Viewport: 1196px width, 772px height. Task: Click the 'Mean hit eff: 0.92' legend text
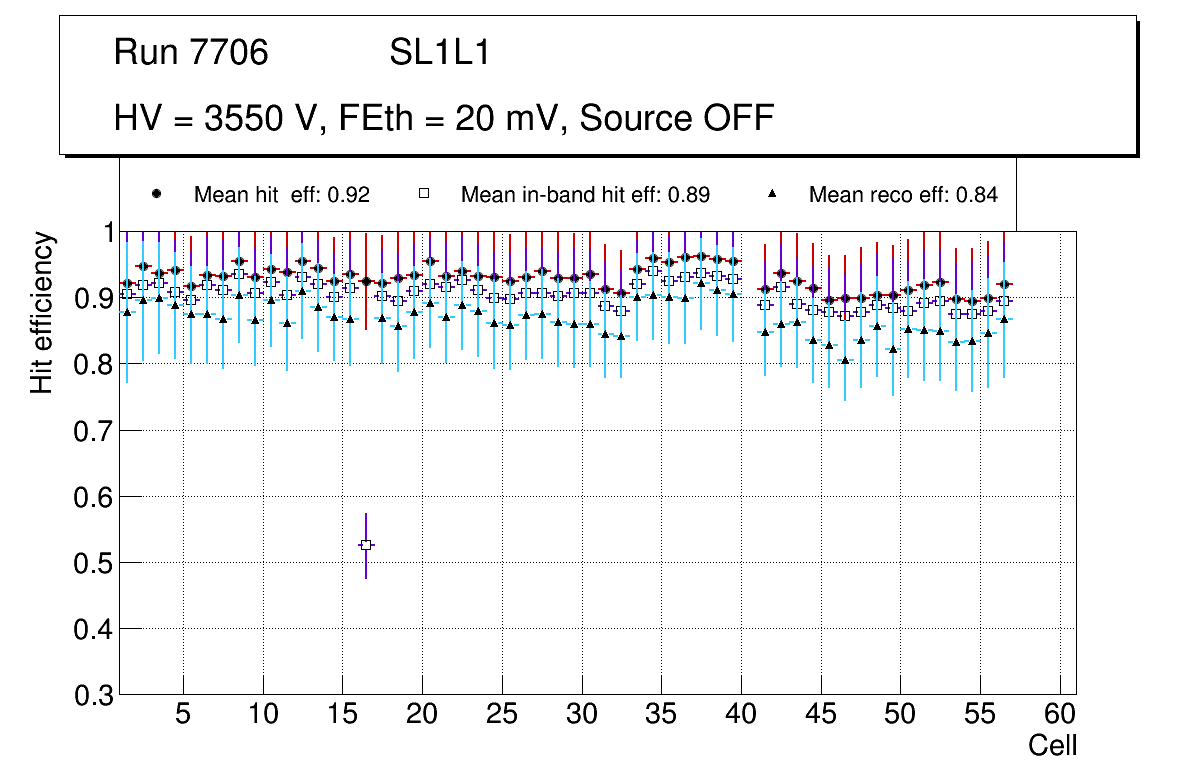pos(282,195)
